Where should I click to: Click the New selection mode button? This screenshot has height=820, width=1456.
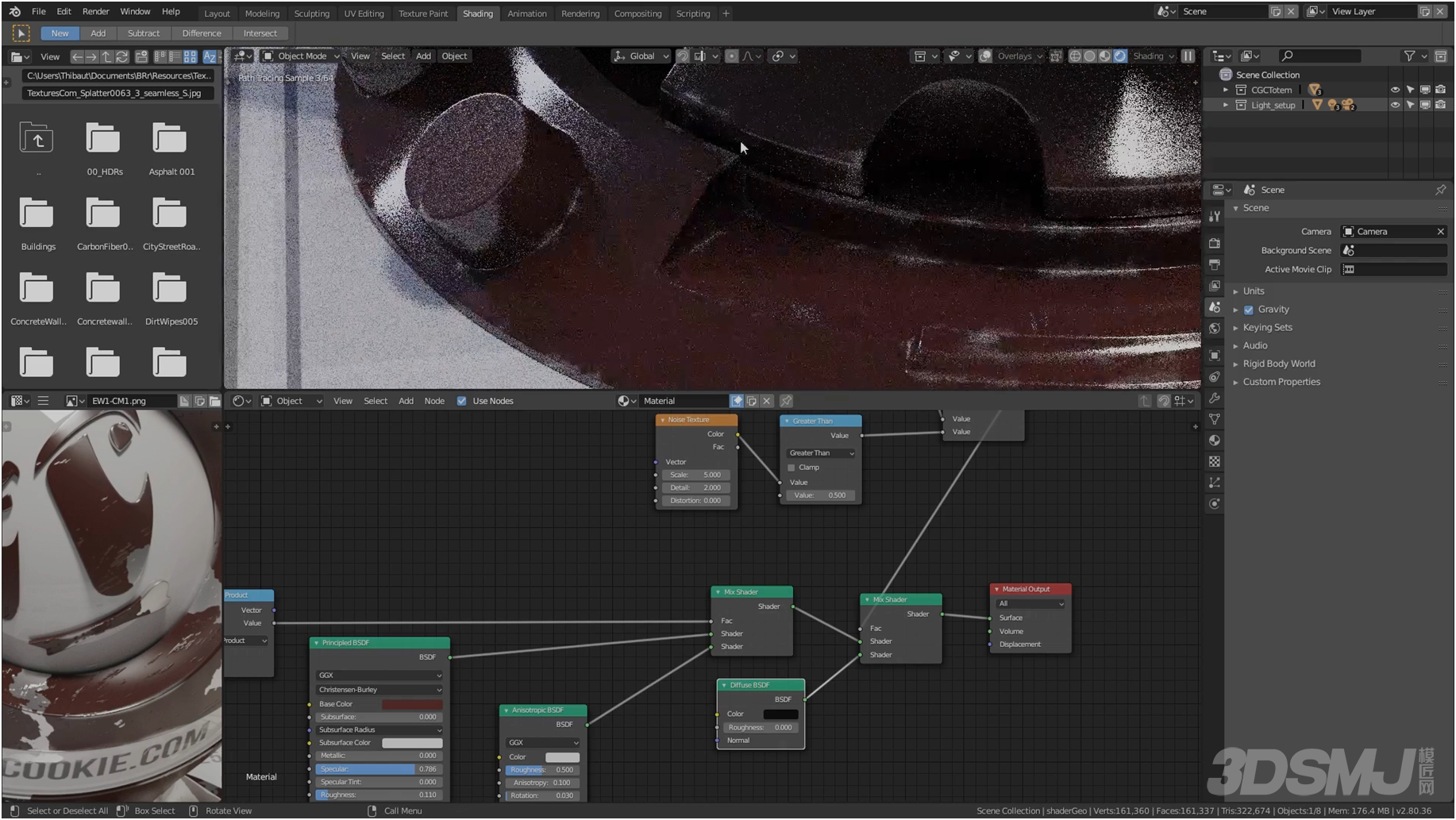pyautogui.click(x=60, y=33)
